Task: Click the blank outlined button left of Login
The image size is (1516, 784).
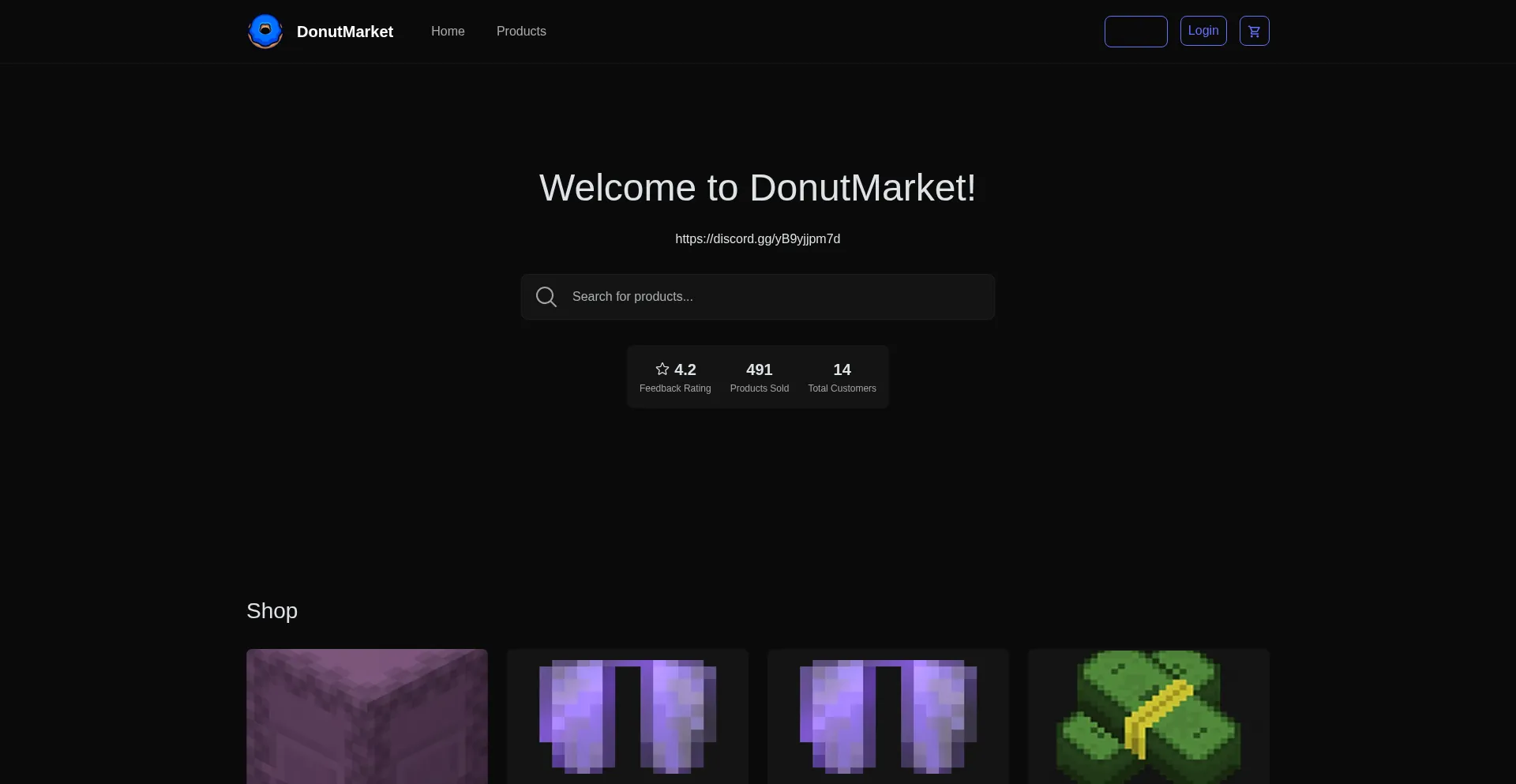Action: point(1135,32)
